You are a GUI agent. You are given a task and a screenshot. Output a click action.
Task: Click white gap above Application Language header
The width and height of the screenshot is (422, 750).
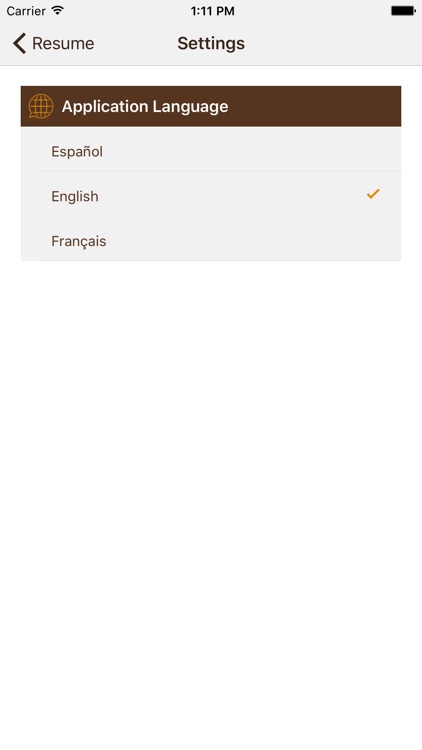(211, 76)
